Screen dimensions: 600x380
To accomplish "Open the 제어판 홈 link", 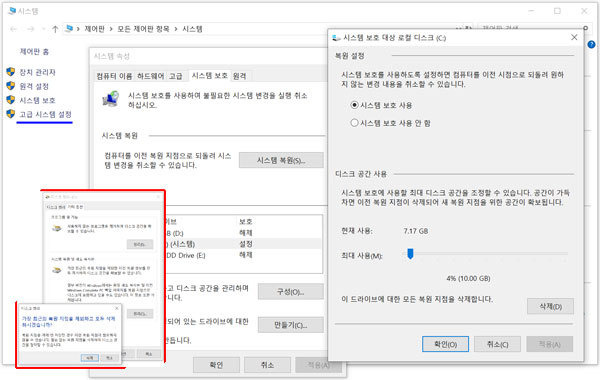I will point(34,52).
